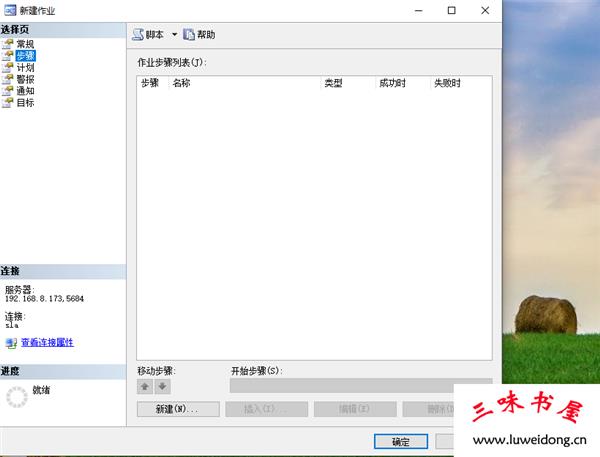The height and width of the screenshot is (457, 600).
Task: Click the 脚本 script toolbar button
Action: pos(148,35)
